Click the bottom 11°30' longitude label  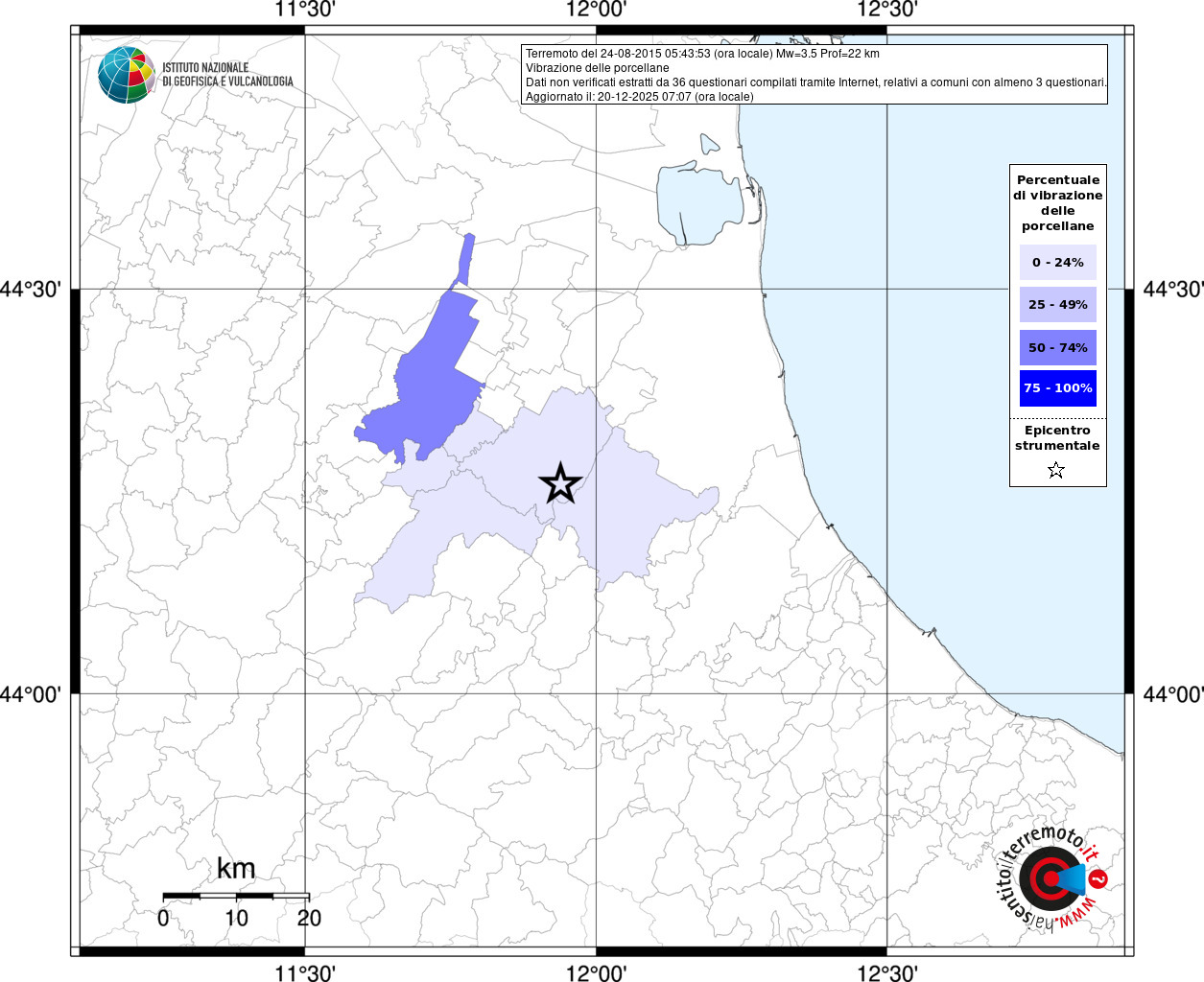click(305, 973)
